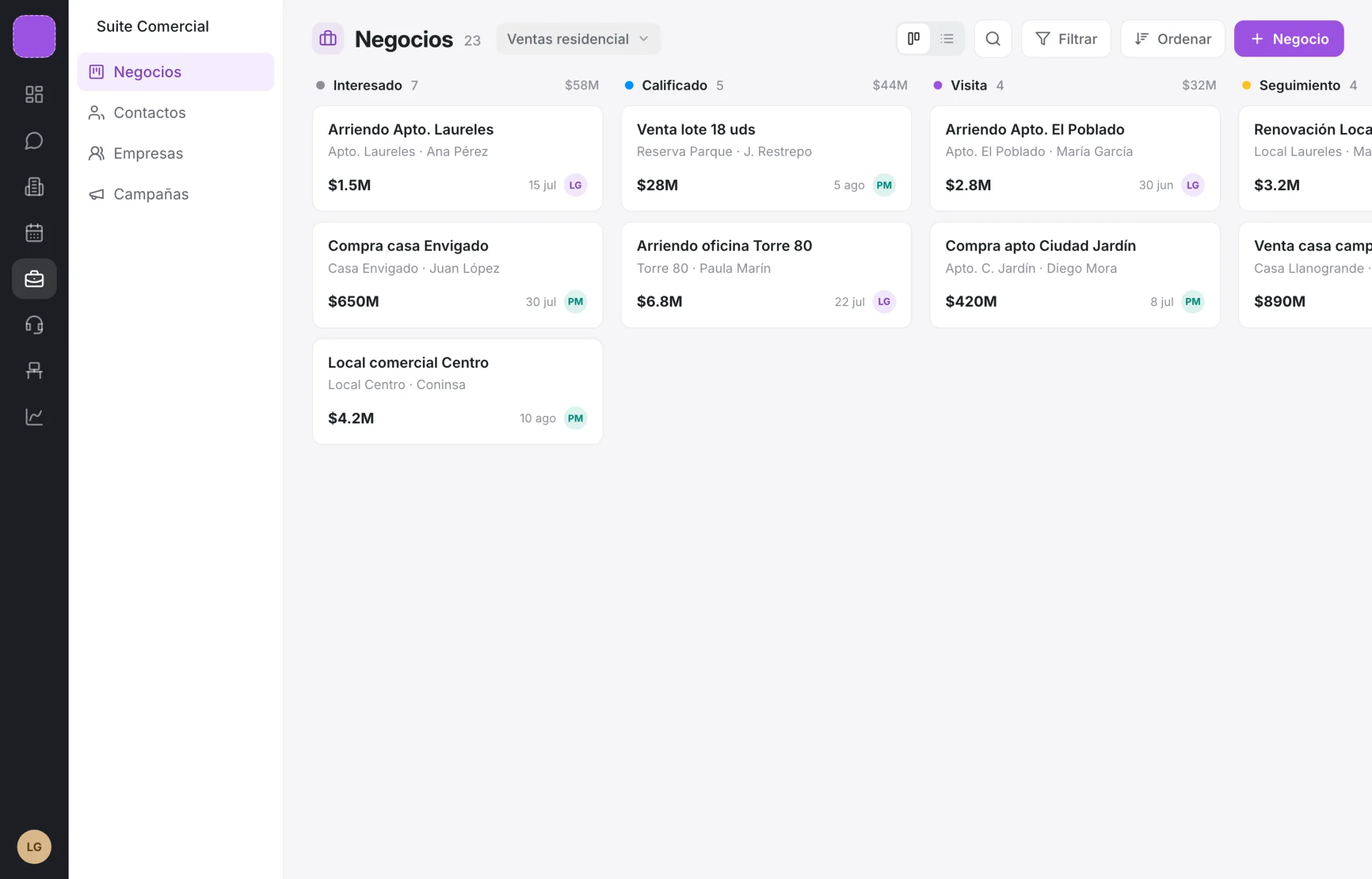
Task: Switch to list view
Action: (947, 39)
